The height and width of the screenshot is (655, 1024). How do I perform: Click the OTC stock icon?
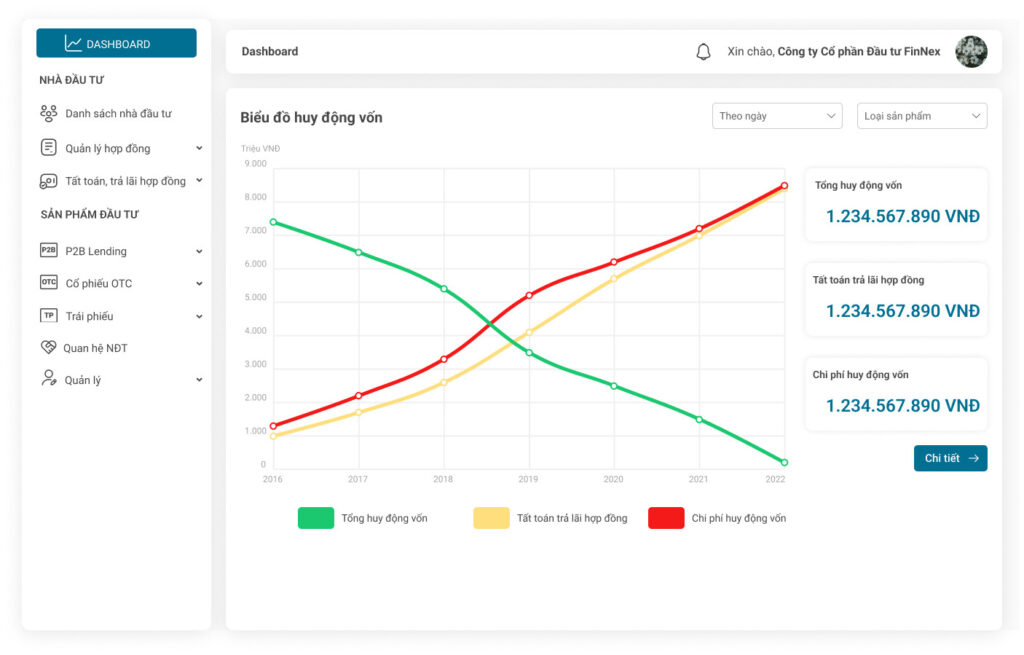point(48,282)
